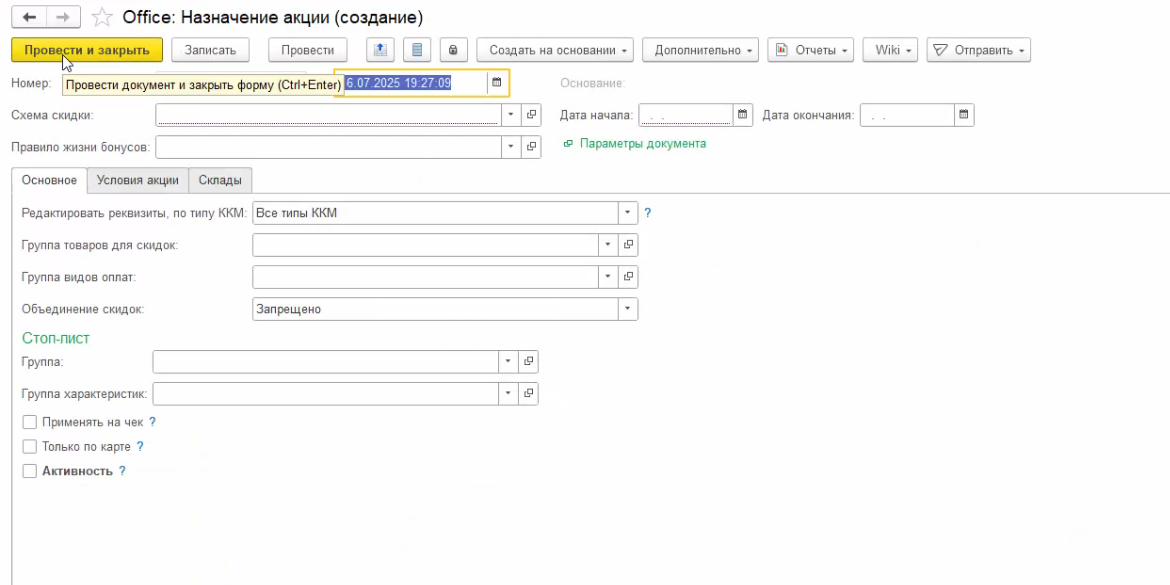Open the calendar picker for Дата начала
Screen dimensions: 1170x585
[x=742, y=115]
